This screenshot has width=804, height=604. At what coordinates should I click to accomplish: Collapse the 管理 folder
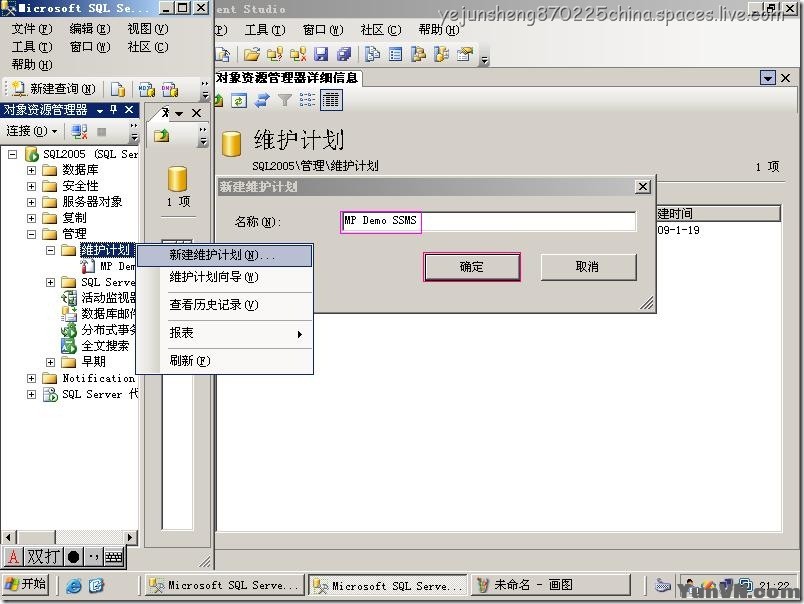31,234
